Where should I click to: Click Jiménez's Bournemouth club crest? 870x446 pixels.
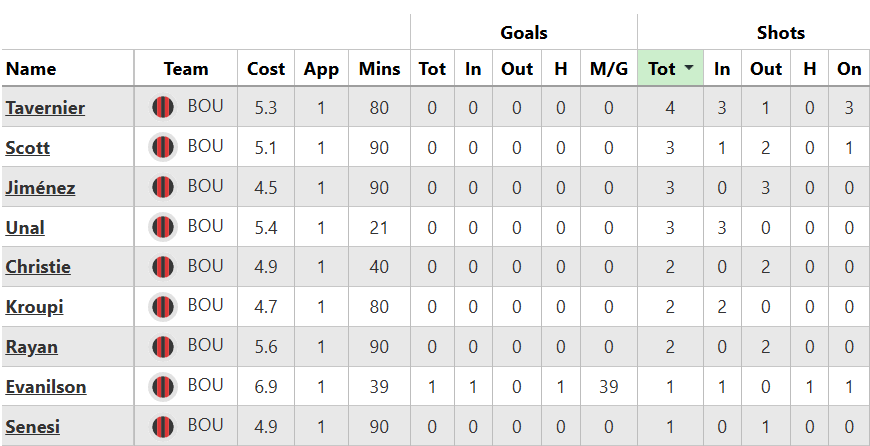coord(163,188)
